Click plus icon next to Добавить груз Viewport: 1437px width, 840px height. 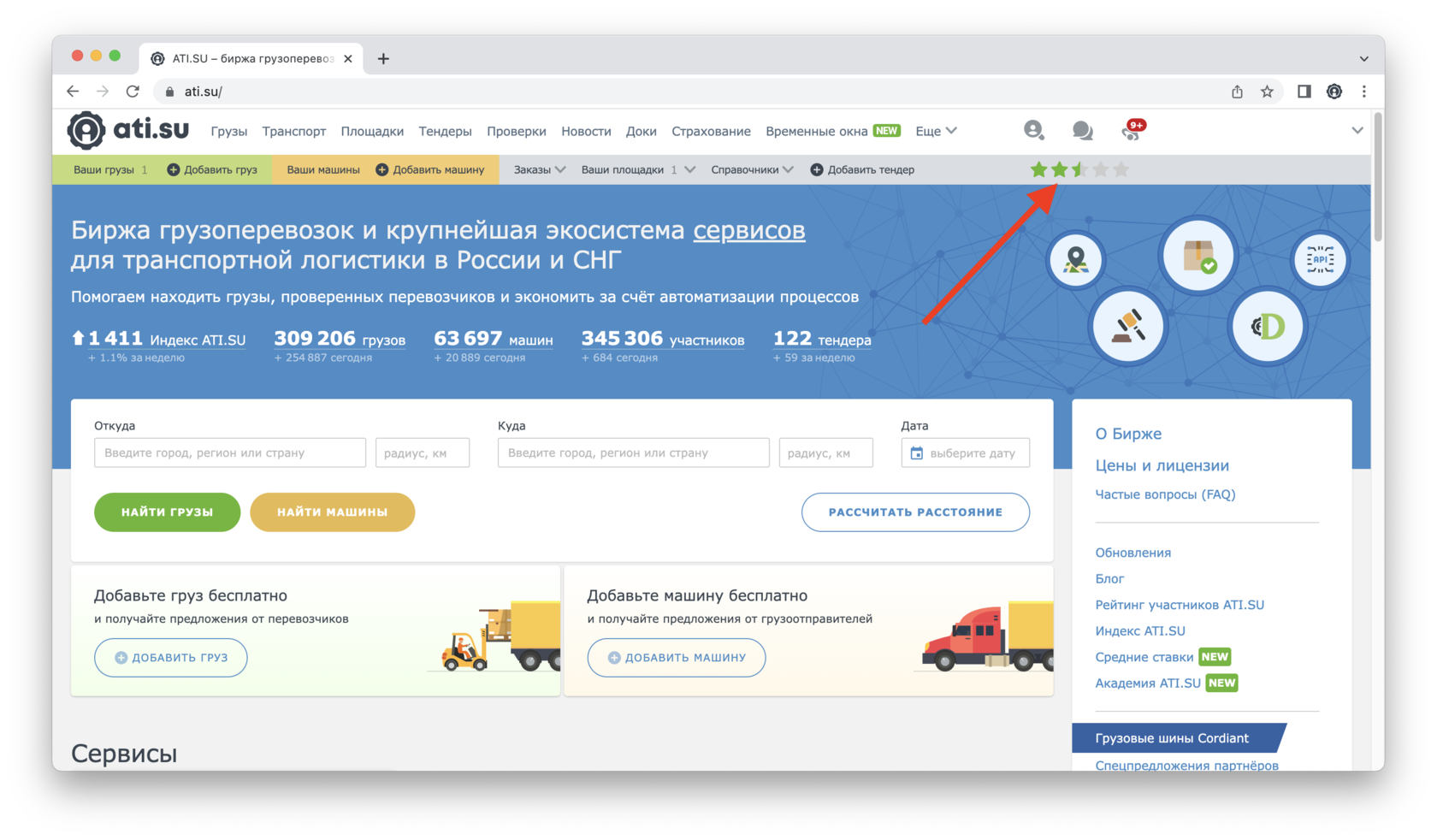pyautogui.click(x=173, y=169)
